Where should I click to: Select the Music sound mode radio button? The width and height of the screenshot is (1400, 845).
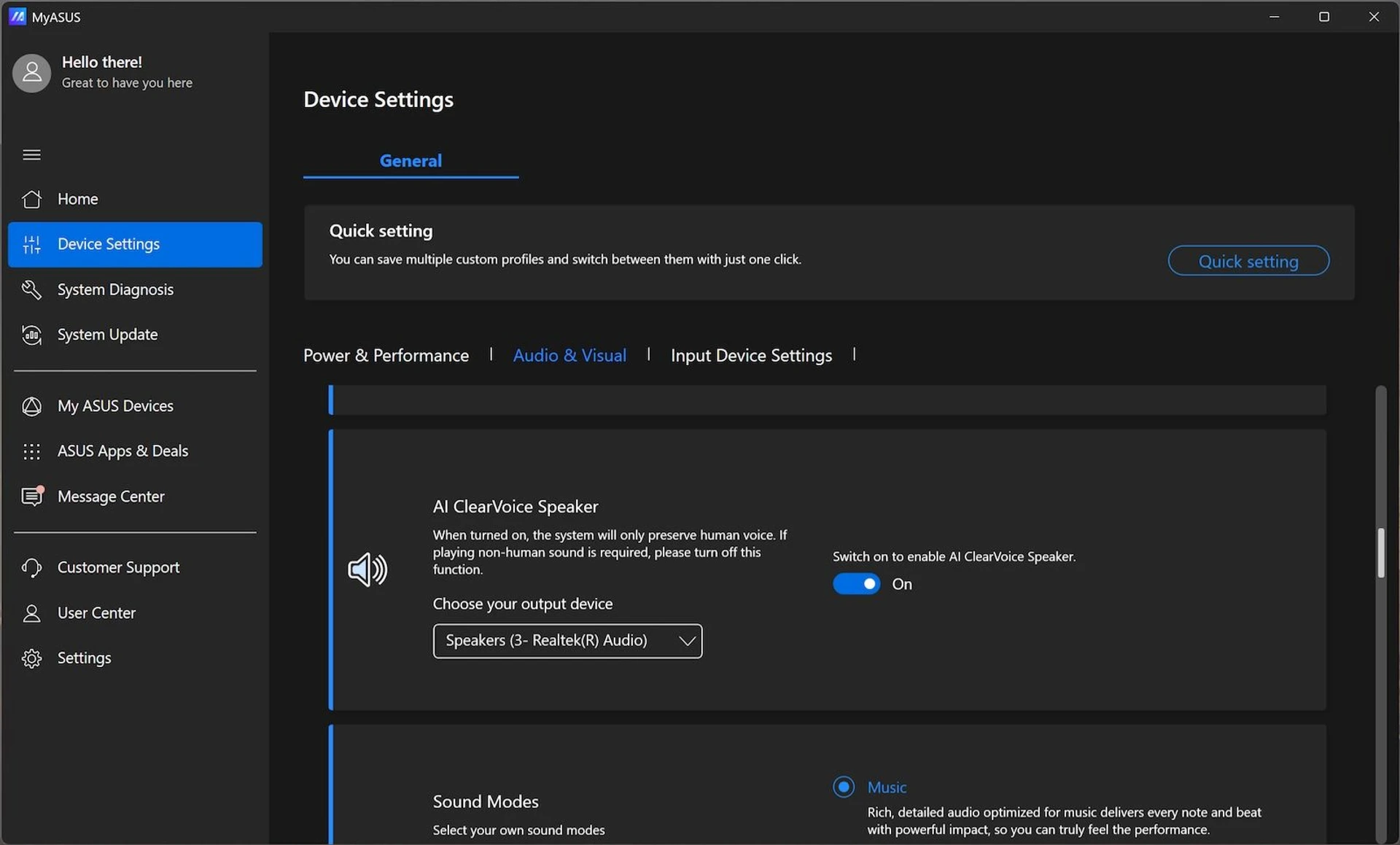[x=844, y=787]
